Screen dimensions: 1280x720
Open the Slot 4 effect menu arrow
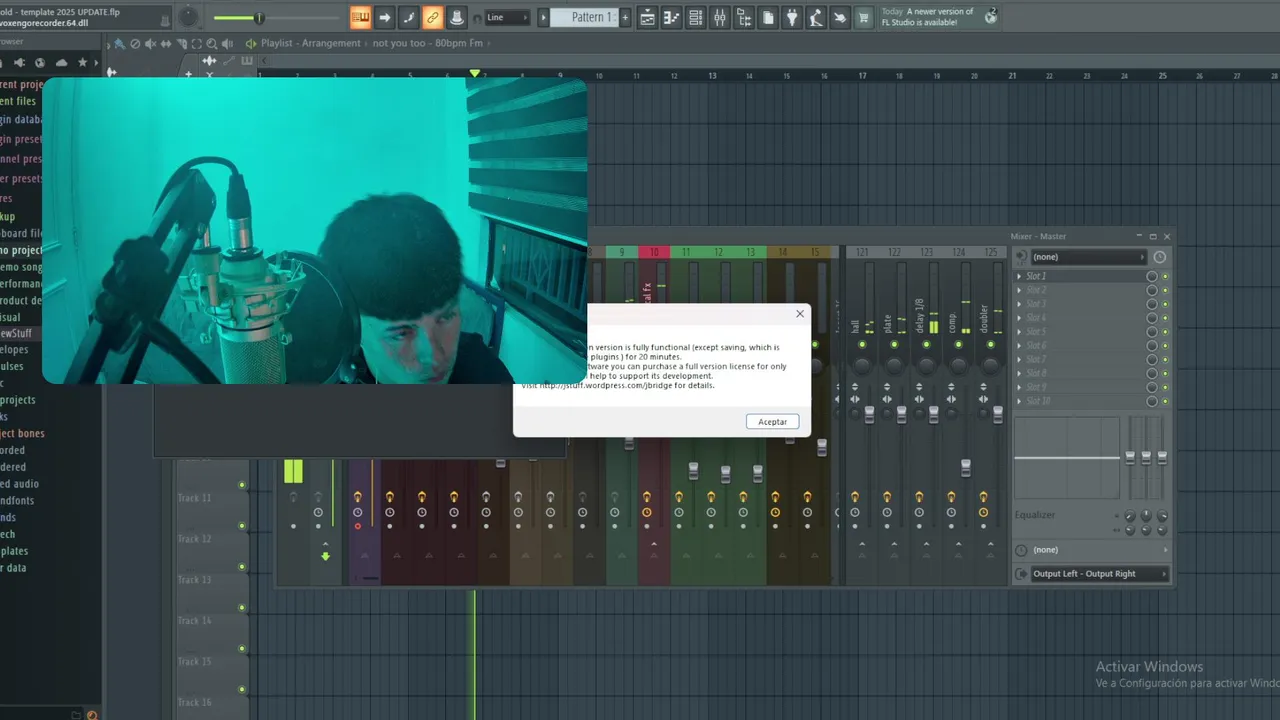tap(1020, 318)
